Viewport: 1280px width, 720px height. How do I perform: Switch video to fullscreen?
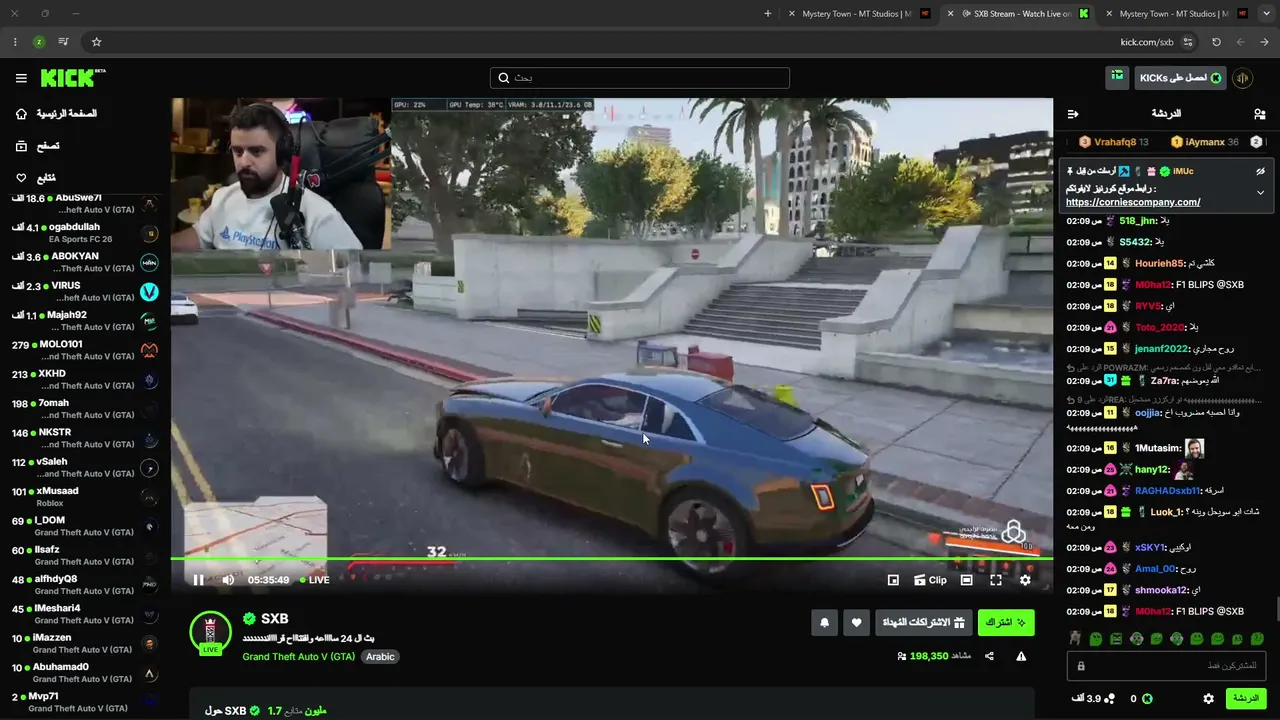point(996,580)
